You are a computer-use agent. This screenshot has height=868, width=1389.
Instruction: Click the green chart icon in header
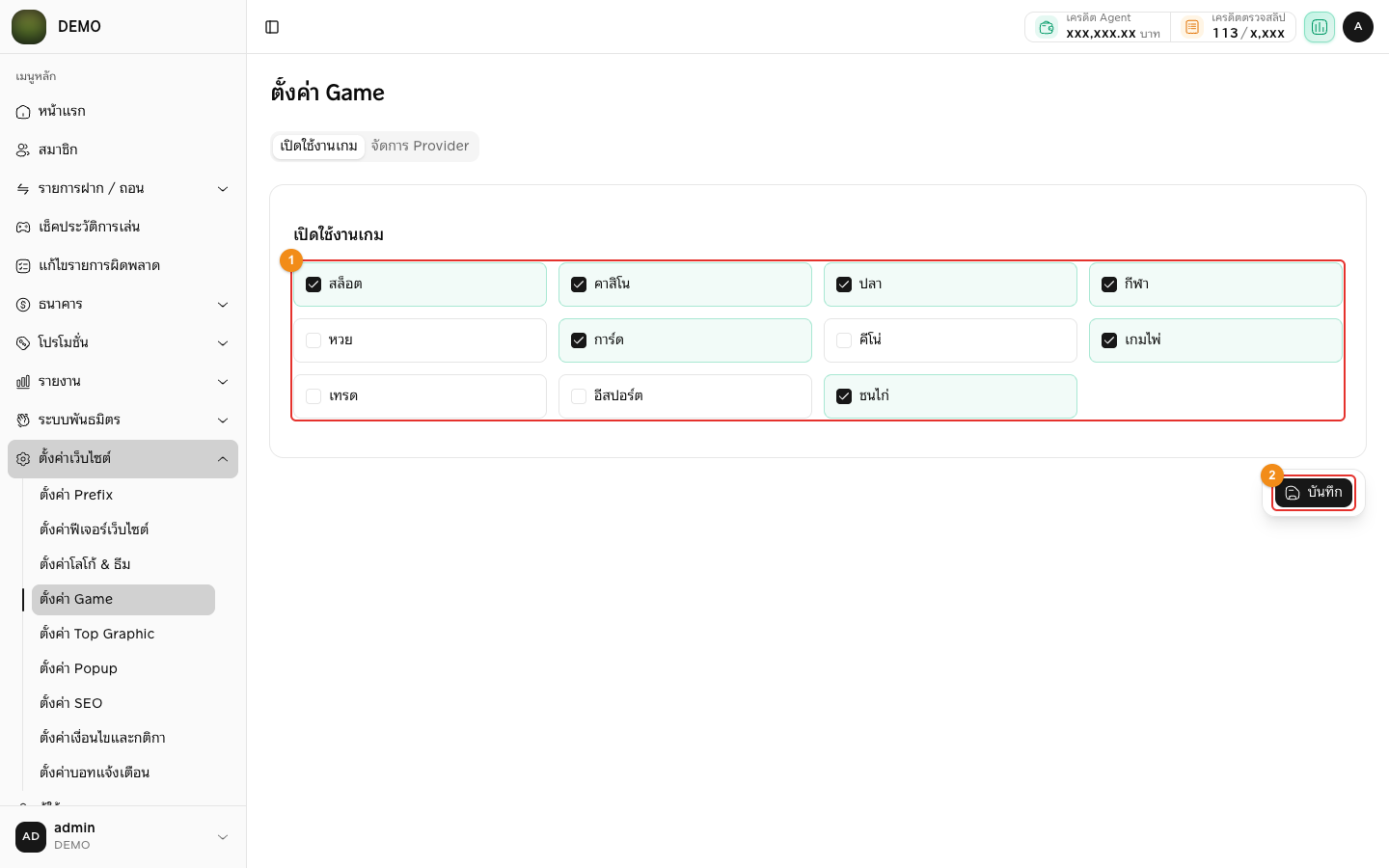[x=1319, y=27]
